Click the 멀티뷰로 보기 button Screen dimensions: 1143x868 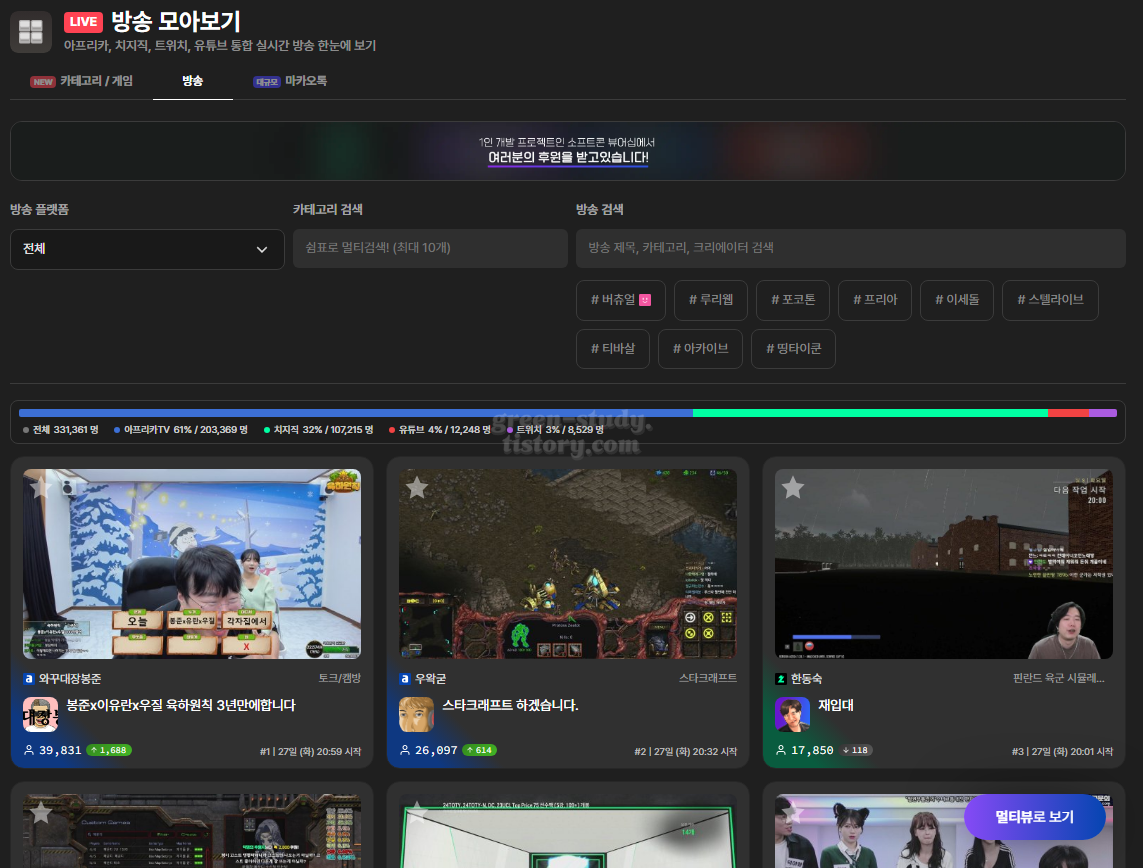[1034, 817]
